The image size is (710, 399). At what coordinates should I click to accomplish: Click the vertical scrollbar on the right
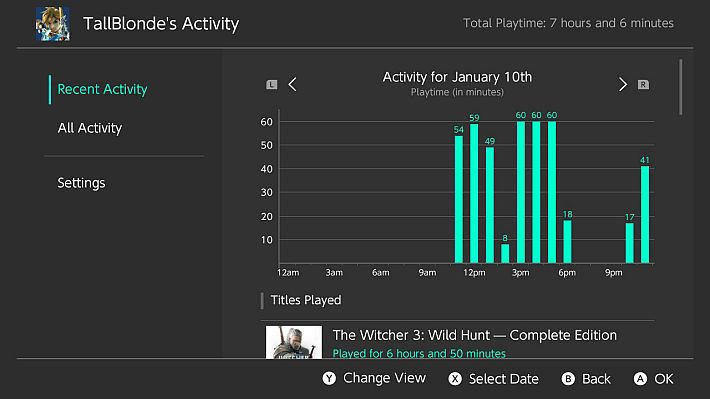pyautogui.click(x=680, y=87)
